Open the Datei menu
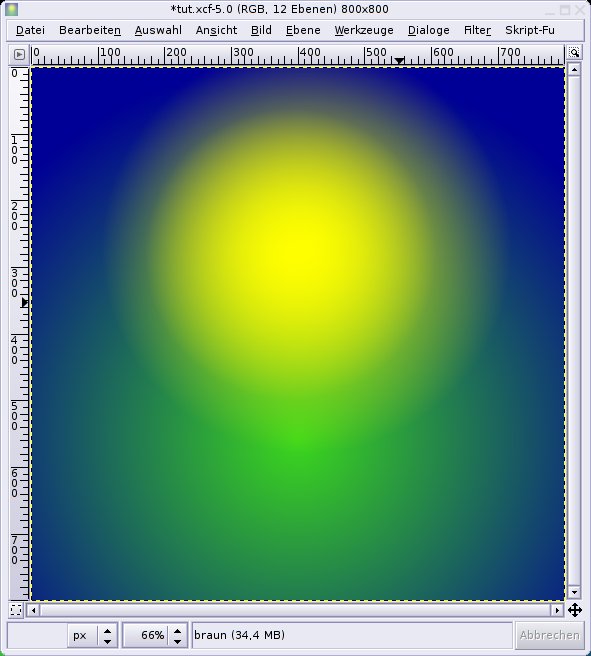 [30, 30]
